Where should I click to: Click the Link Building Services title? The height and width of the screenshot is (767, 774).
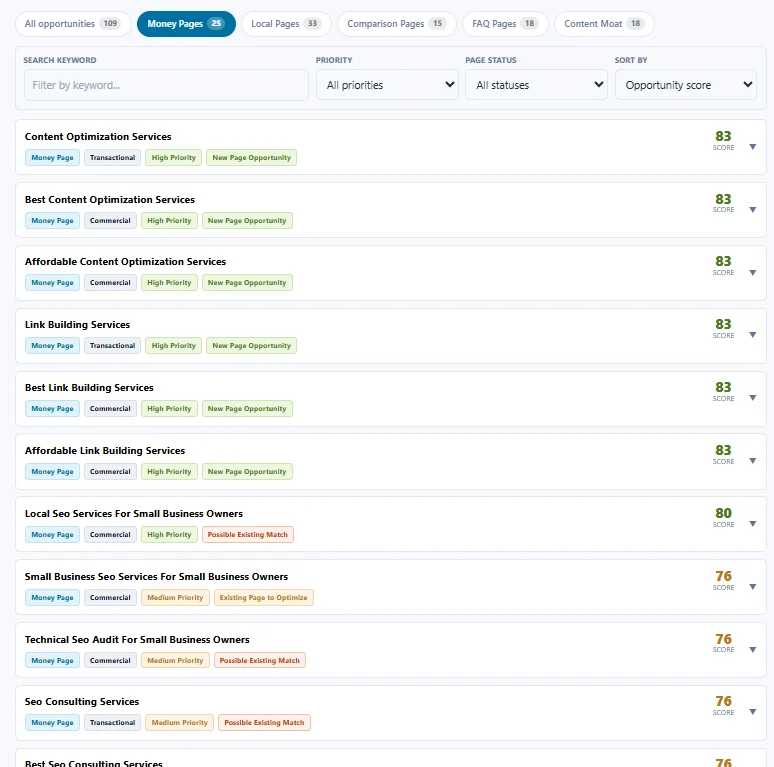click(x=77, y=325)
